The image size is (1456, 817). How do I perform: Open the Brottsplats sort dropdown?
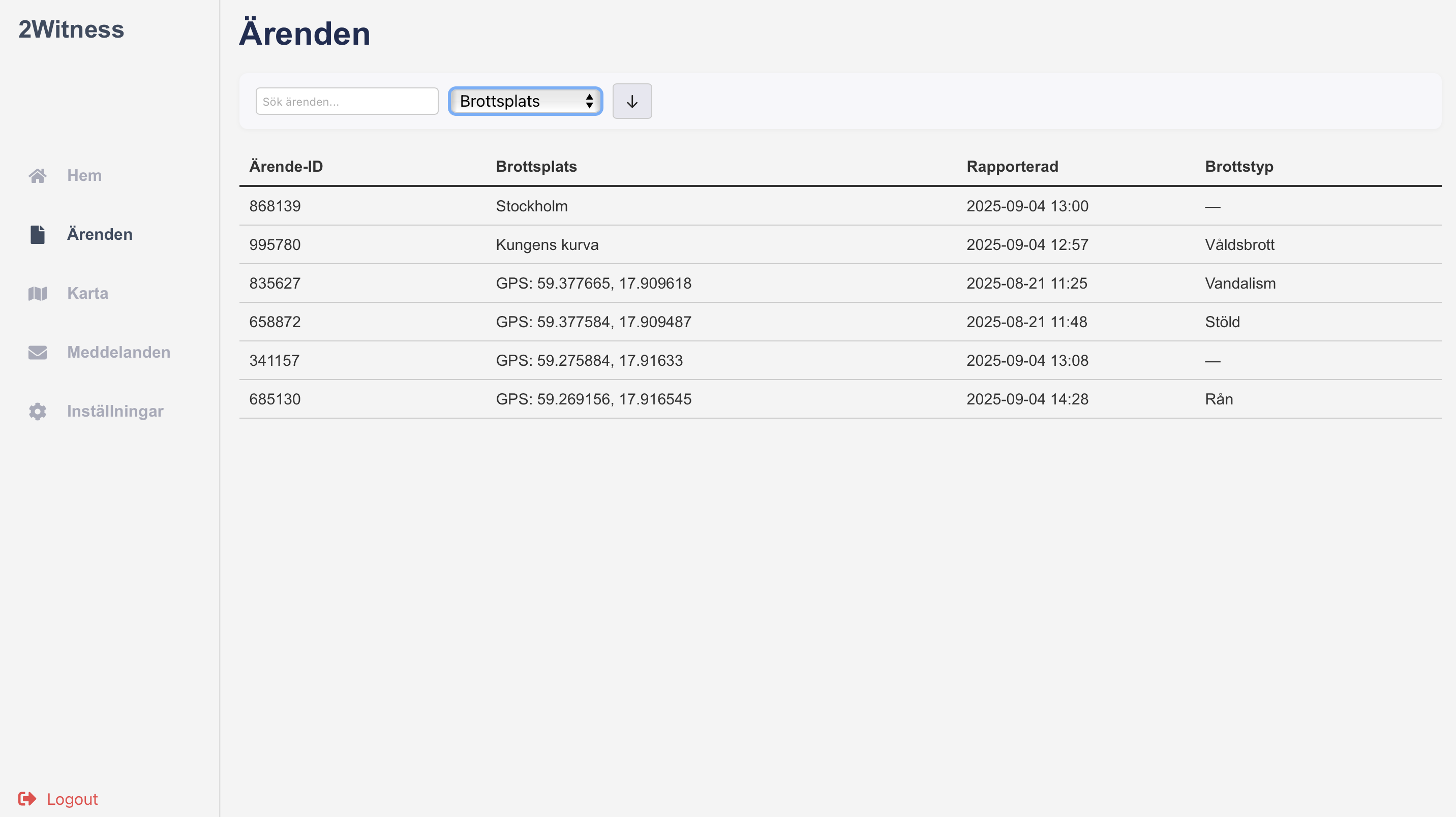click(525, 102)
